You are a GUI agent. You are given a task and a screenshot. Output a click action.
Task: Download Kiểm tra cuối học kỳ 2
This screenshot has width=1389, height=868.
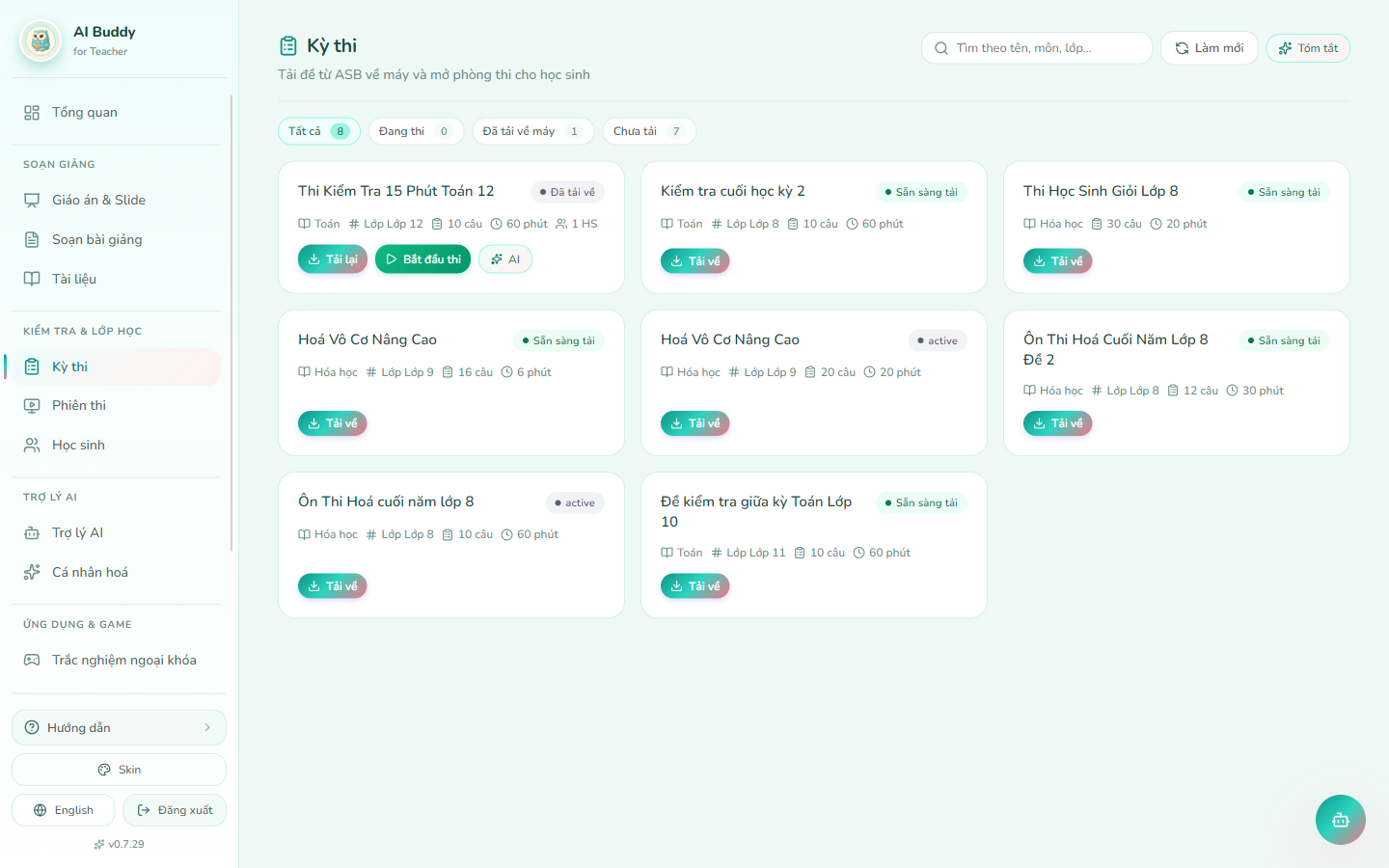point(695,261)
